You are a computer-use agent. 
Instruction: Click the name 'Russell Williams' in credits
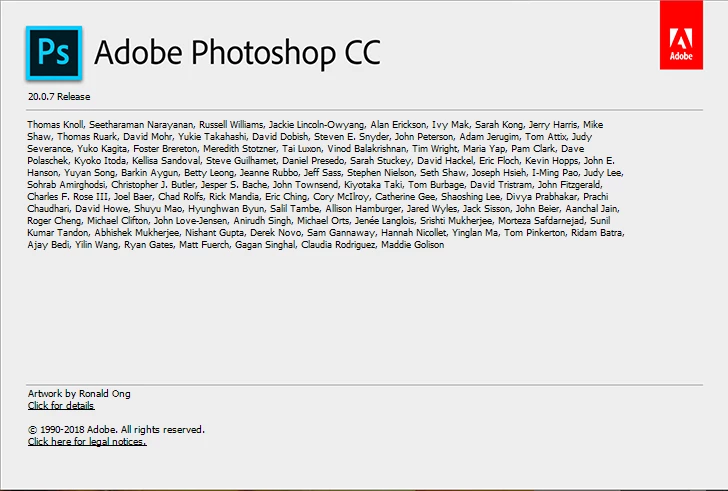pos(231,125)
